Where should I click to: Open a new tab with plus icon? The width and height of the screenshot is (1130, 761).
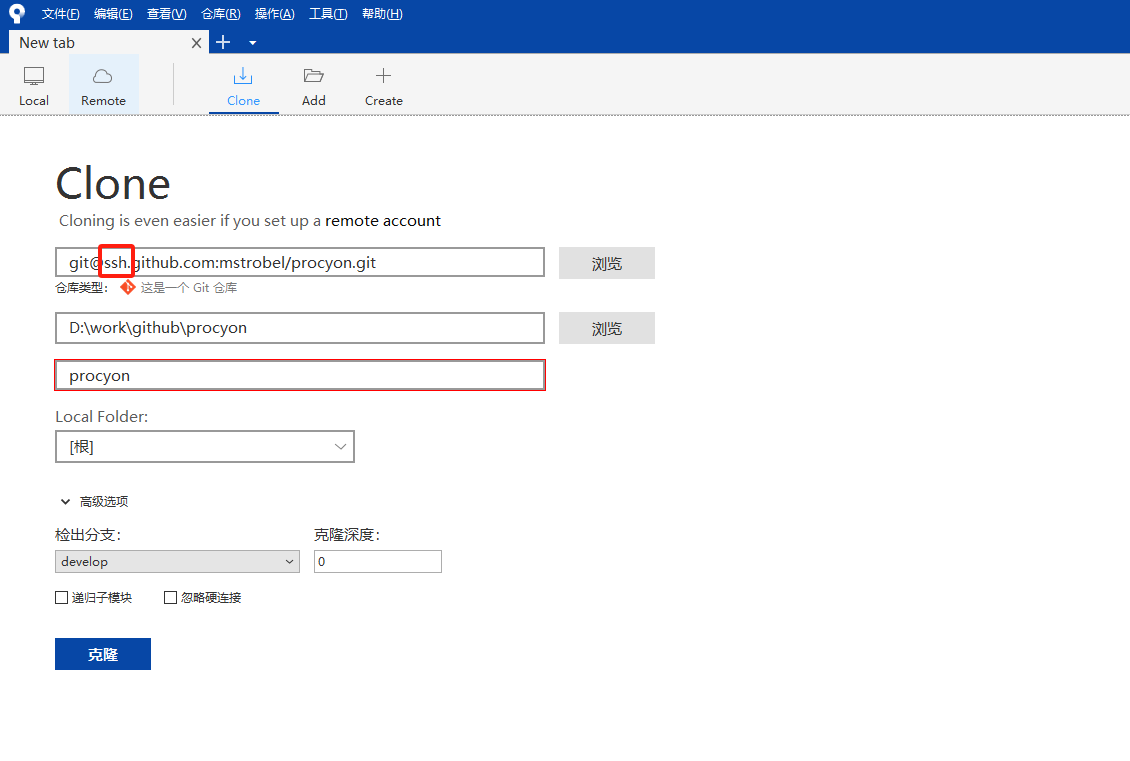pos(223,42)
